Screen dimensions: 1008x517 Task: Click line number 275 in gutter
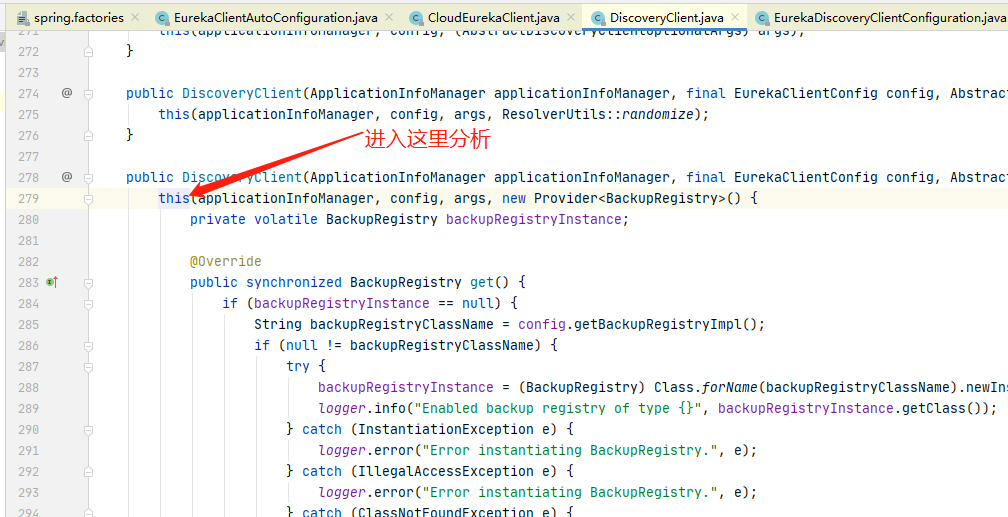(x=28, y=114)
